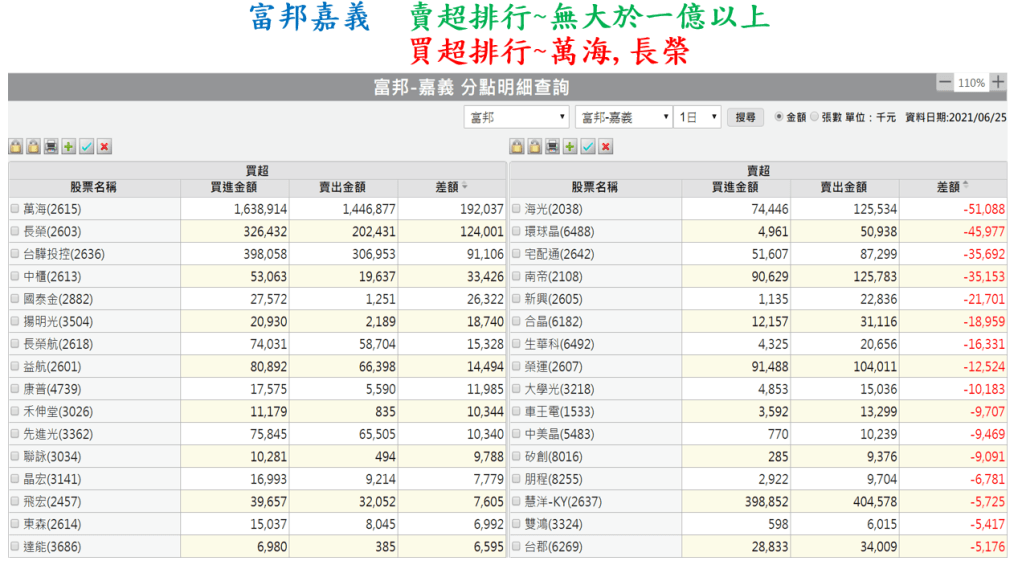Sort the 買超 table by 差額 column
1022x573 pixels.
click(x=451, y=187)
